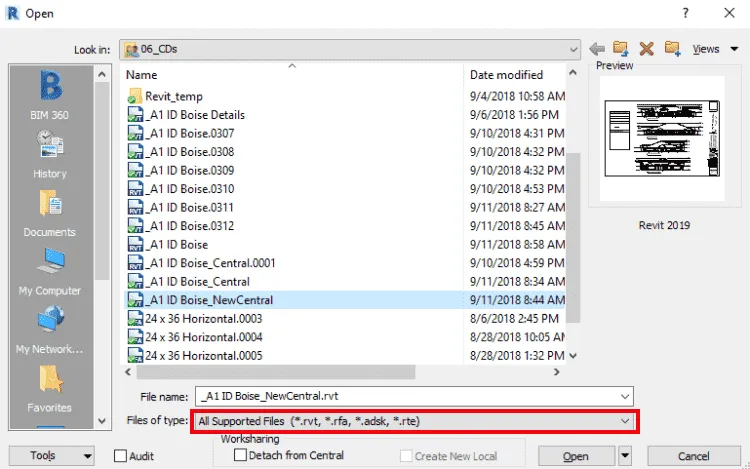Click date 9/4/2018 10:58 AM cell
The image size is (750, 469).
(517, 96)
